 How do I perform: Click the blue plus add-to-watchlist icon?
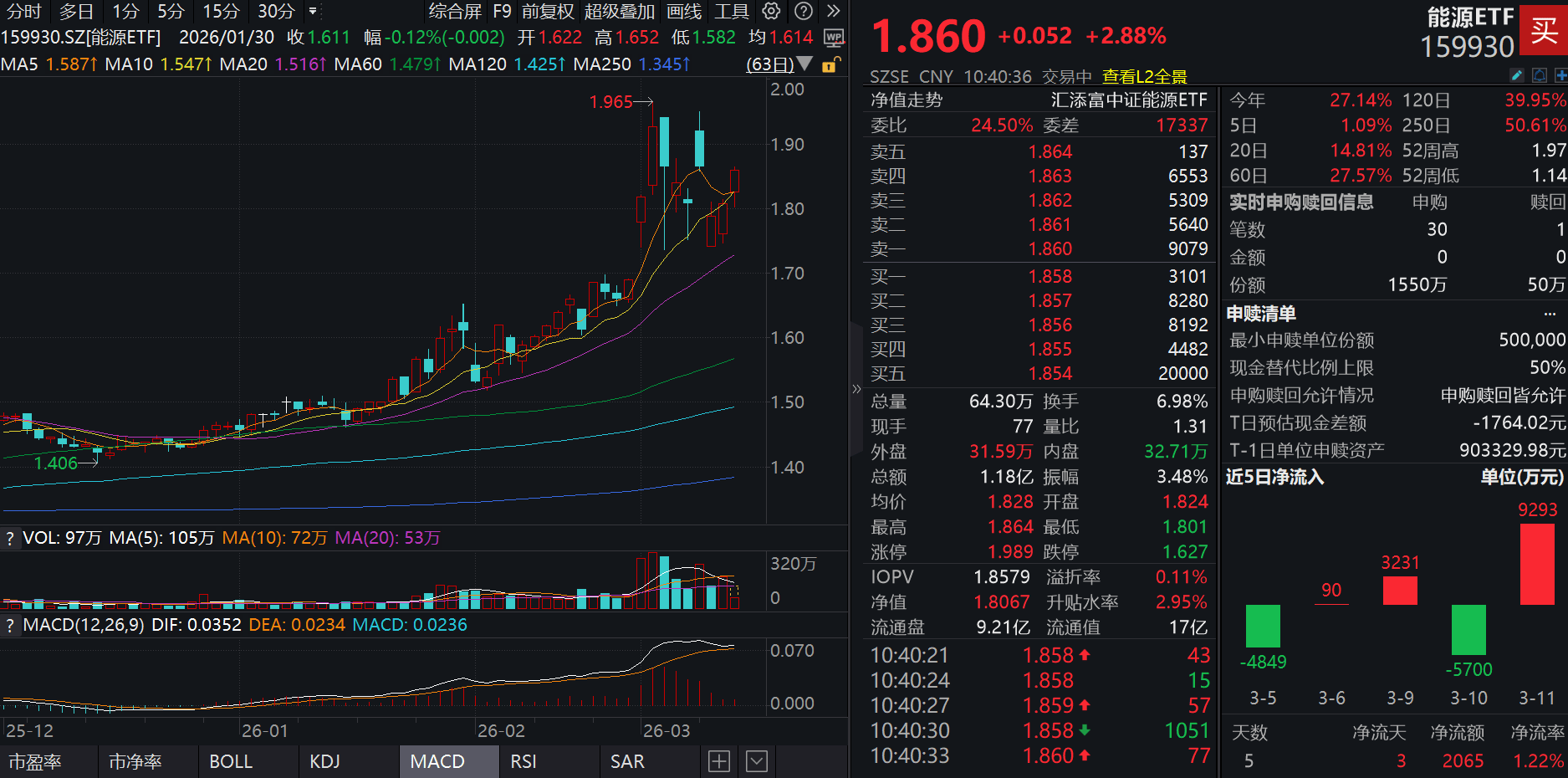pos(1563,75)
